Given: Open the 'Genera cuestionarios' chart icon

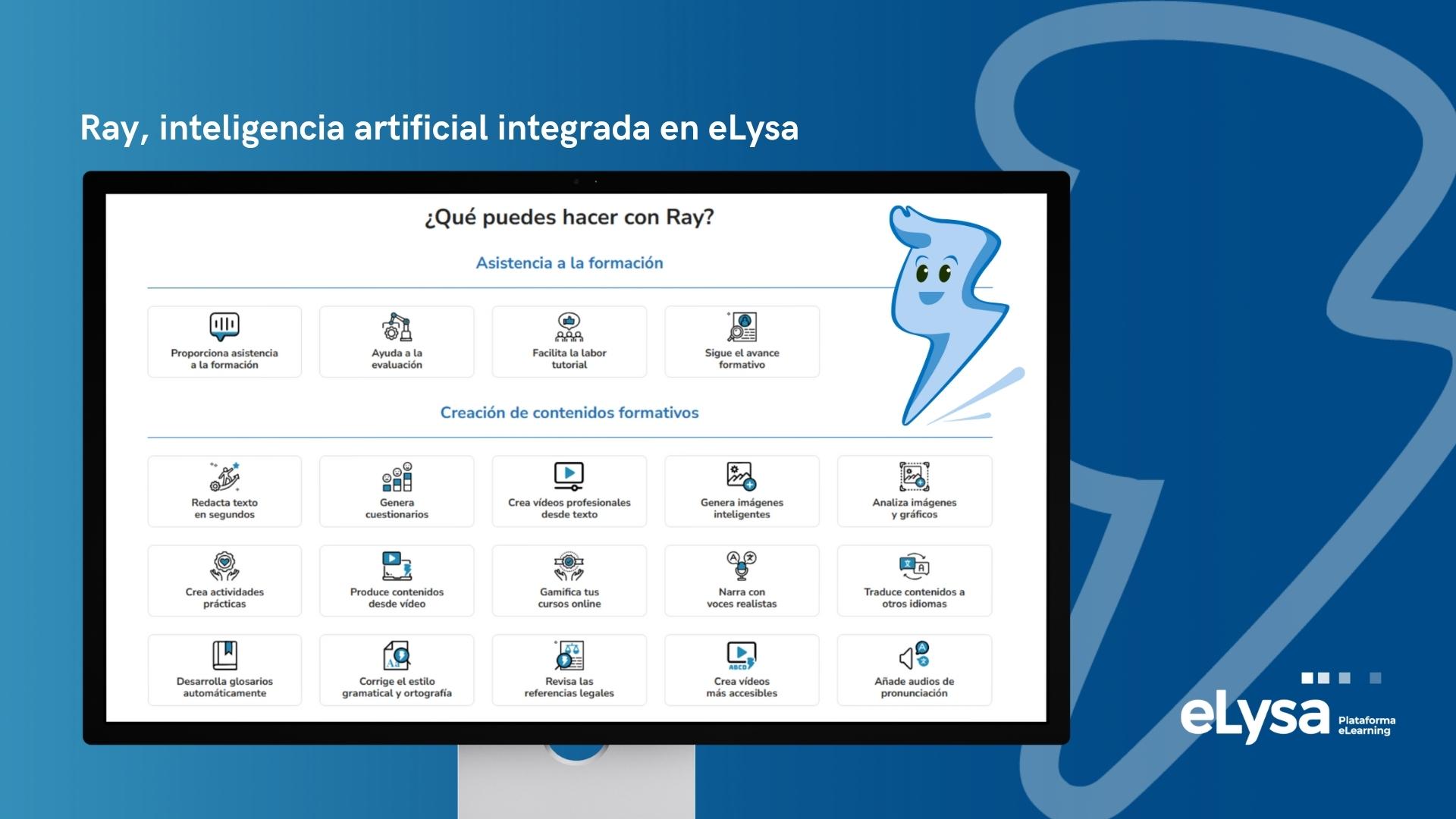Looking at the screenshot, I should tap(397, 476).
